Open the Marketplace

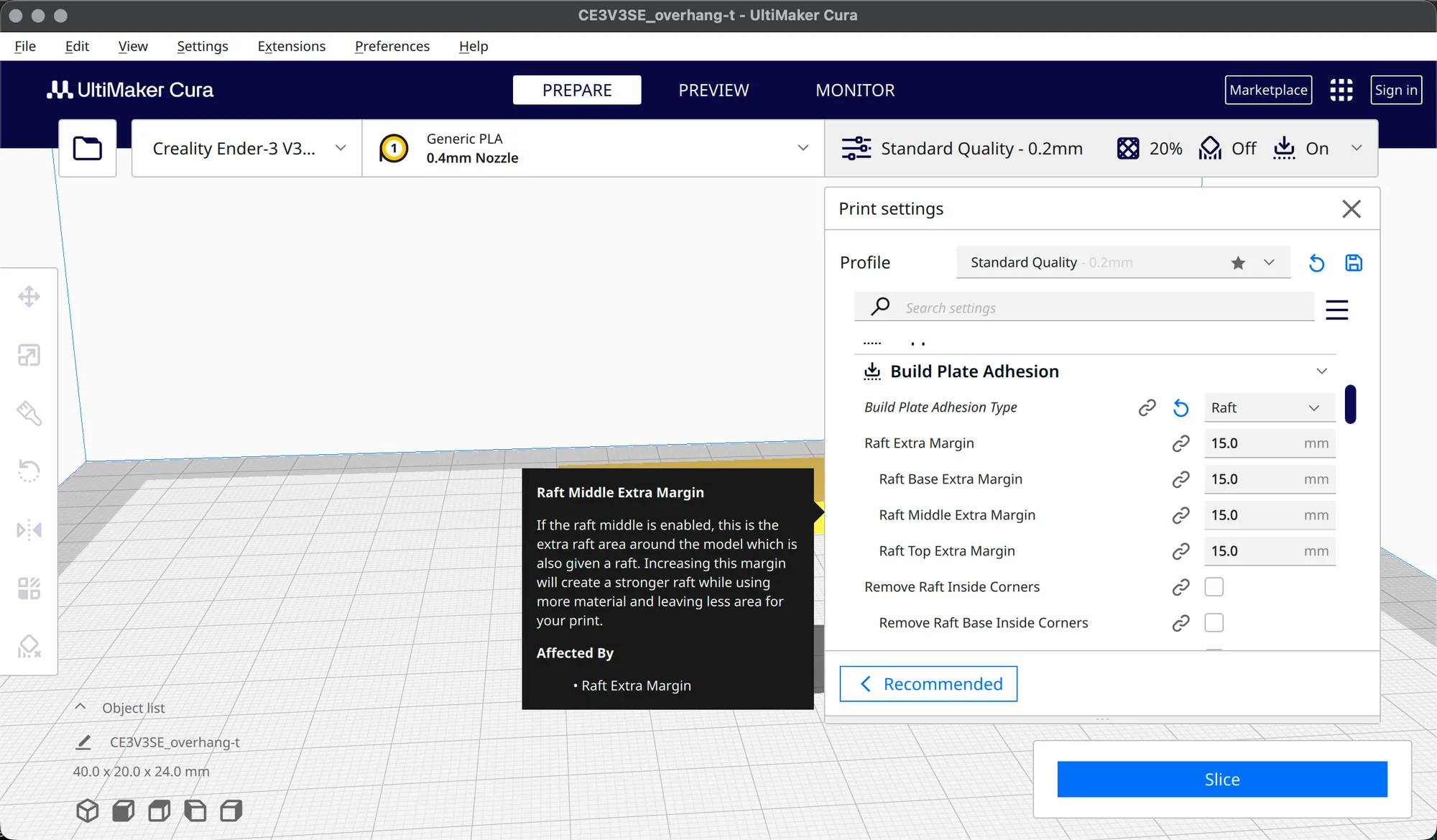click(x=1268, y=90)
